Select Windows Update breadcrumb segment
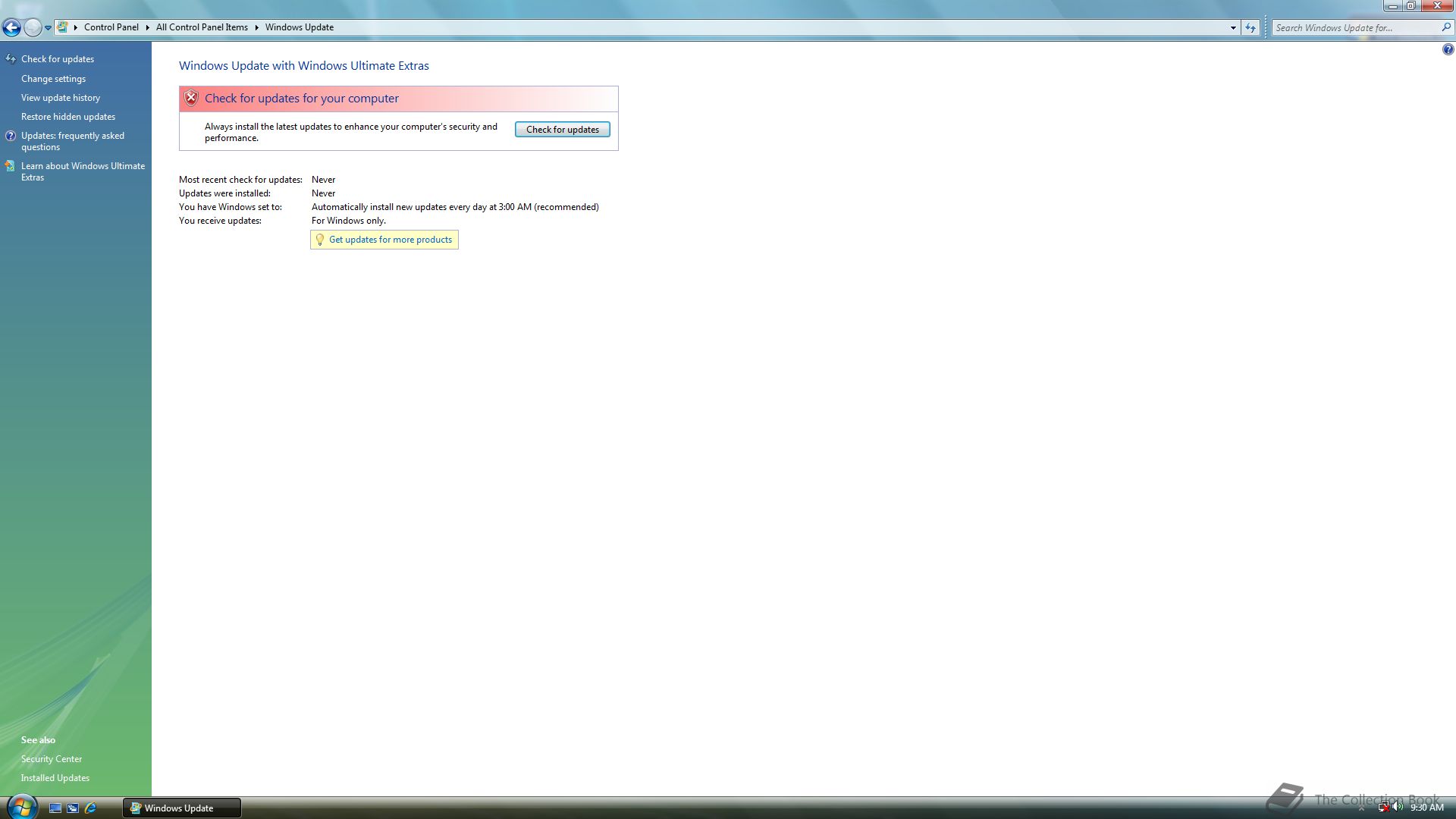The image size is (1456, 819). 299,27
